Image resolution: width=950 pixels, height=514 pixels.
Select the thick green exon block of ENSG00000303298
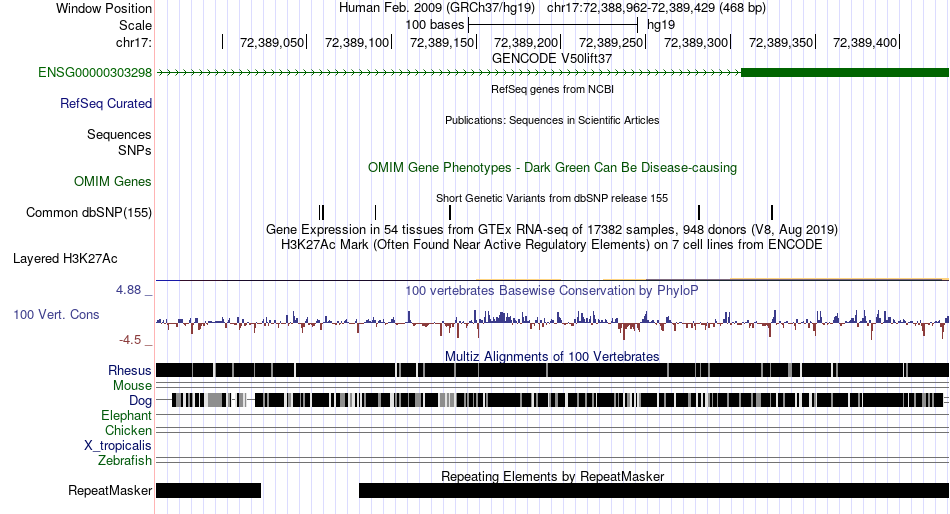[845, 73]
